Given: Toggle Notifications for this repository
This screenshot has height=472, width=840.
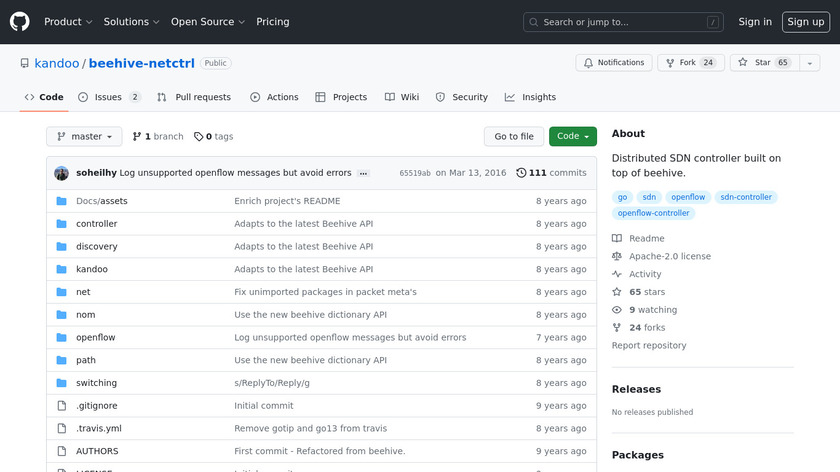Looking at the screenshot, I should (x=613, y=63).
